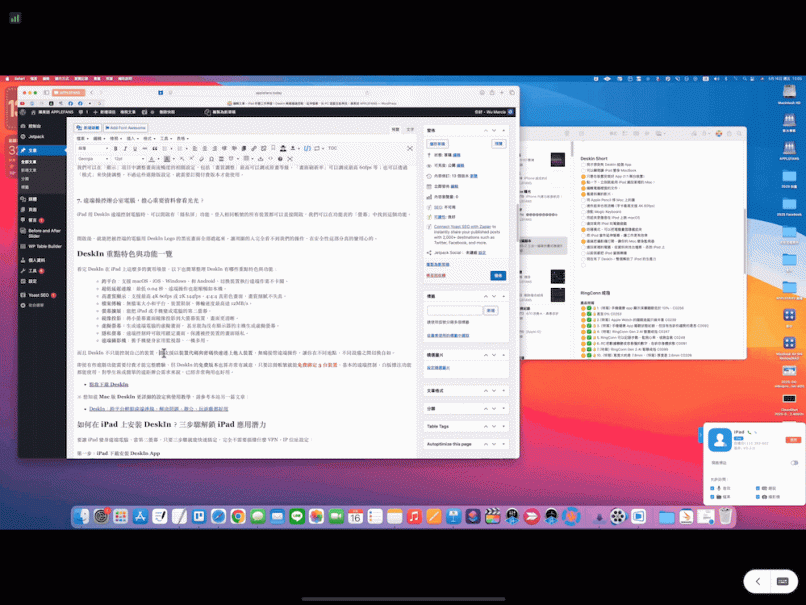
Task: Open WP Table Builder in the sidebar
Action: click(45, 245)
